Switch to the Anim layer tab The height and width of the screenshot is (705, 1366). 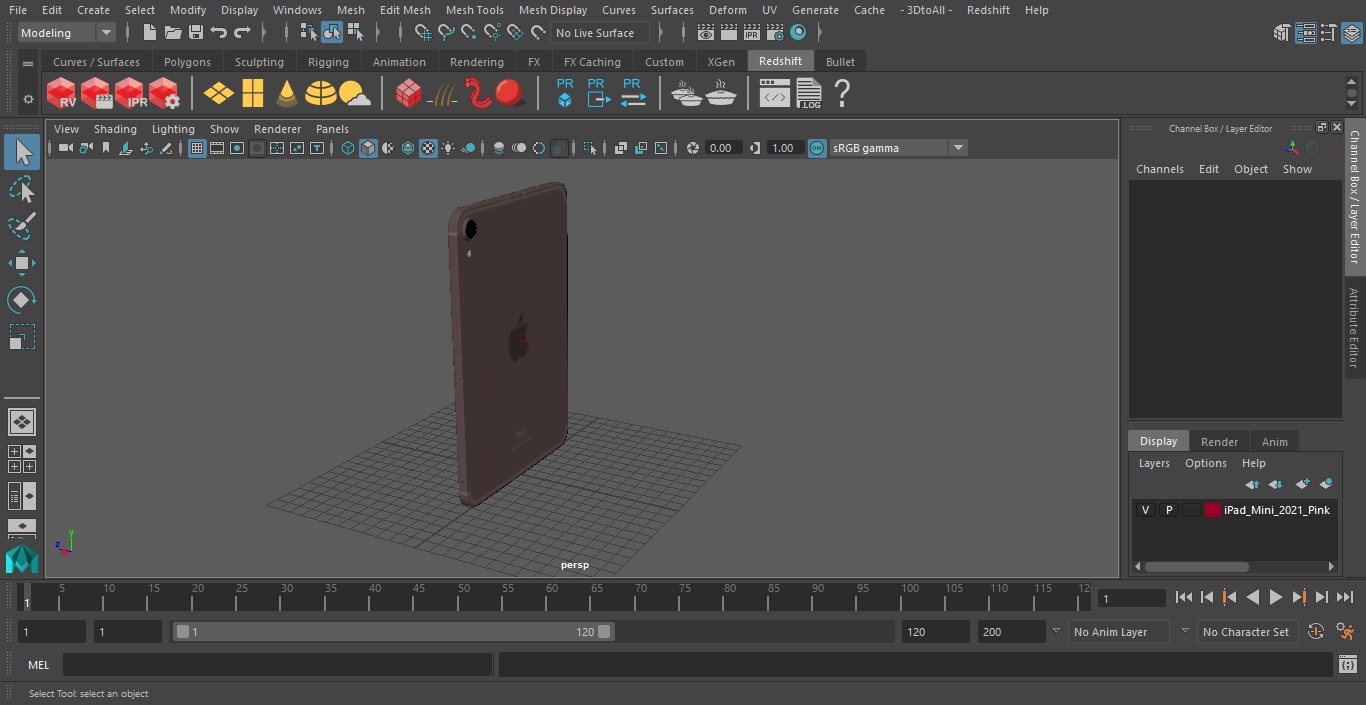1274,442
